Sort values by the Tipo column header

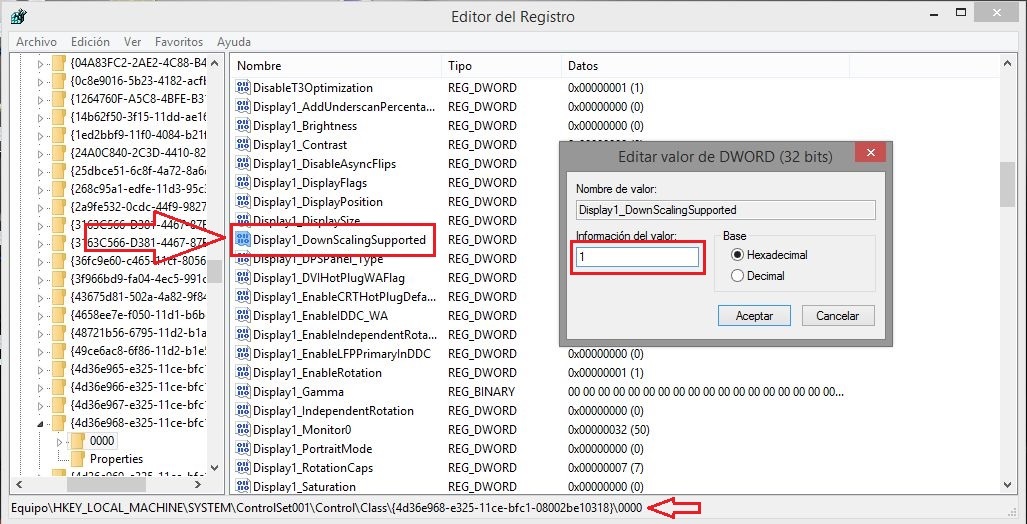502,66
